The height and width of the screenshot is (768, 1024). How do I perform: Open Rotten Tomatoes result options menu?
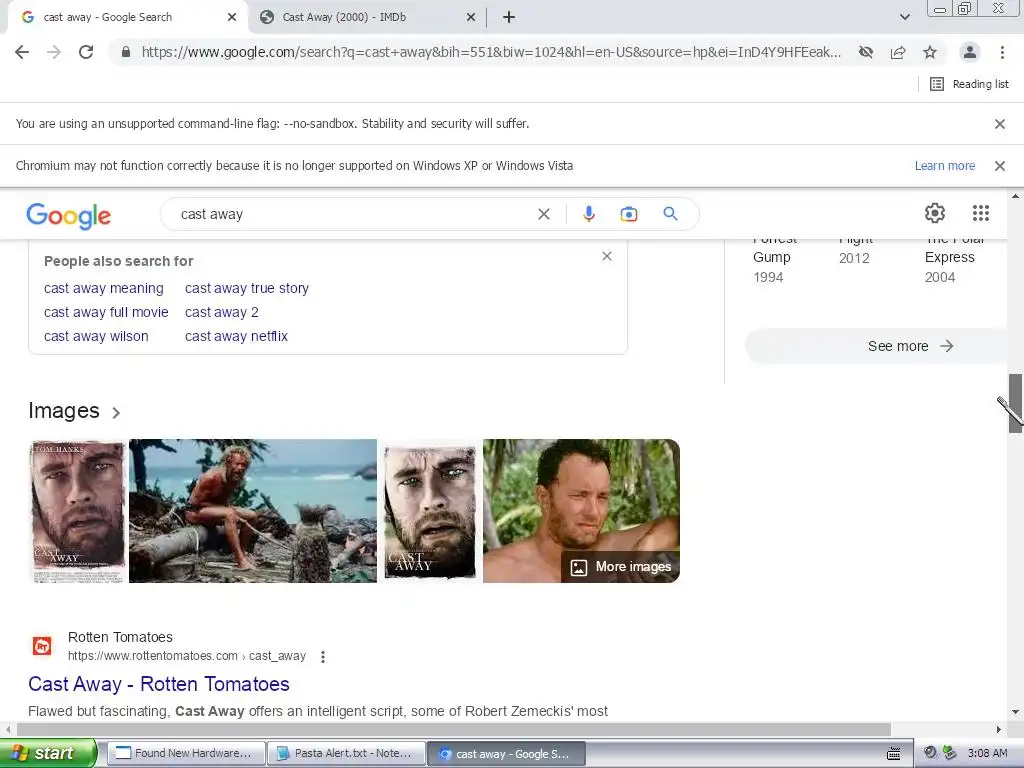[323, 656]
